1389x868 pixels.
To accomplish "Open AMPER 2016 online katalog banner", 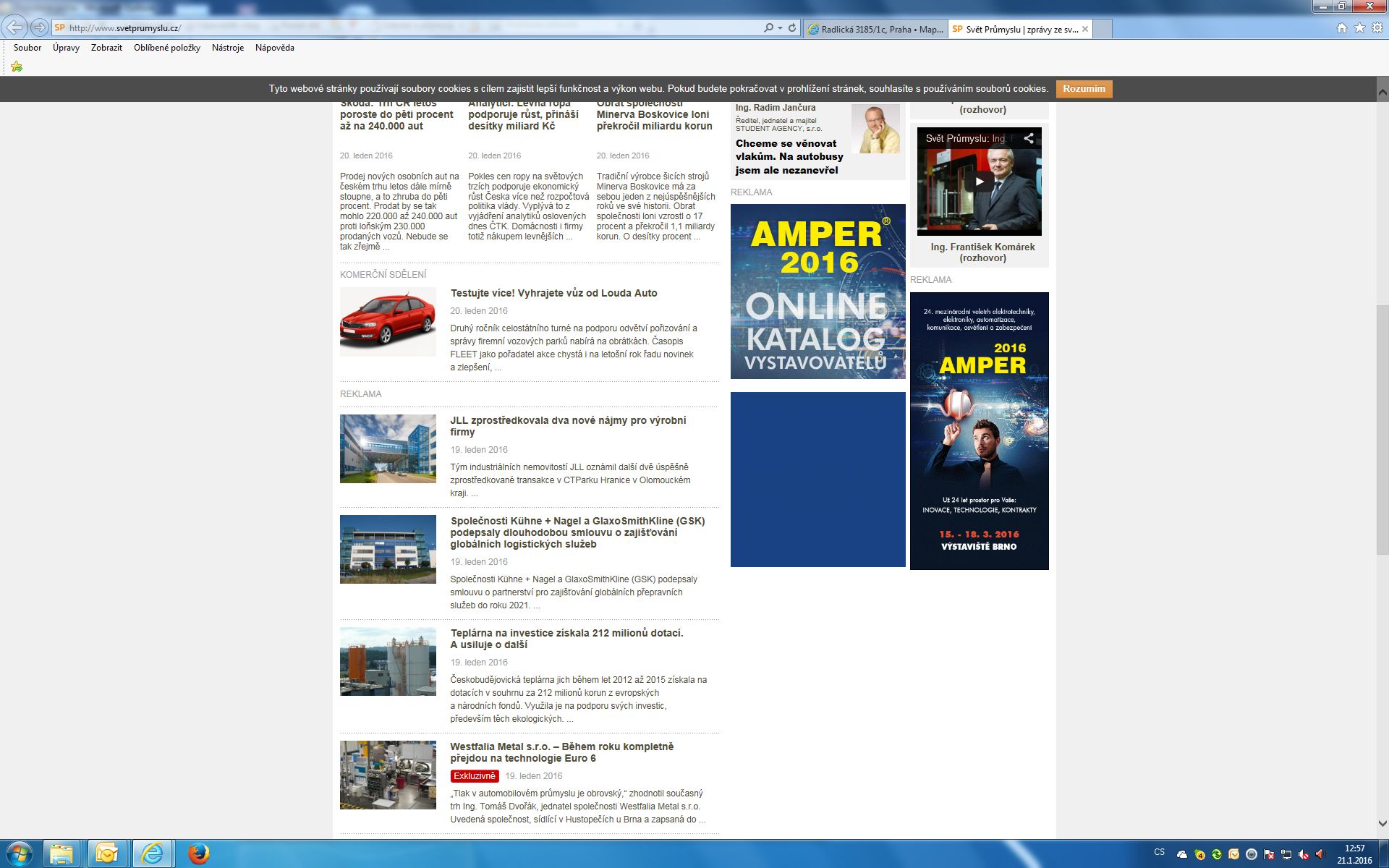I will tap(818, 292).
